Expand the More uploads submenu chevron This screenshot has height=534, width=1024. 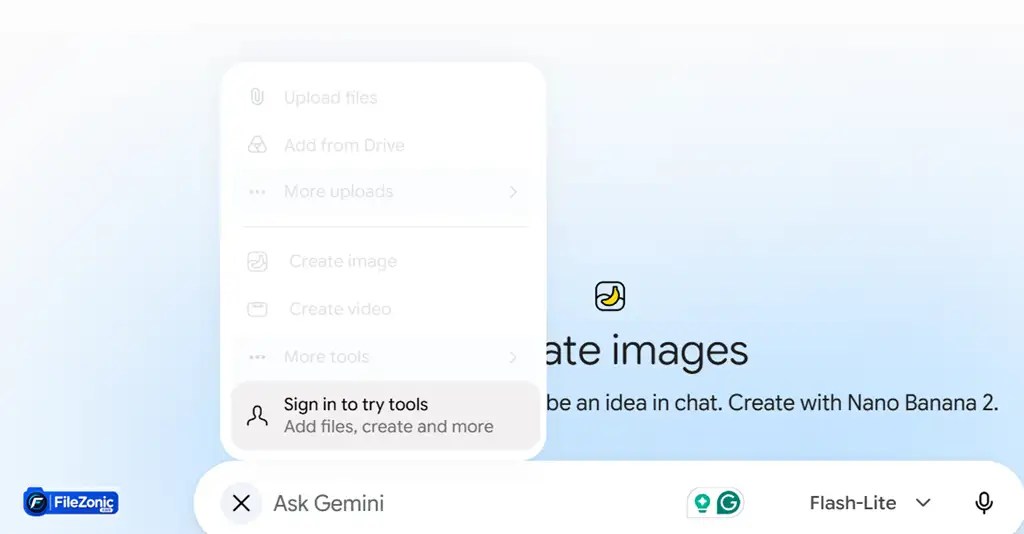[x=513, y=192]
